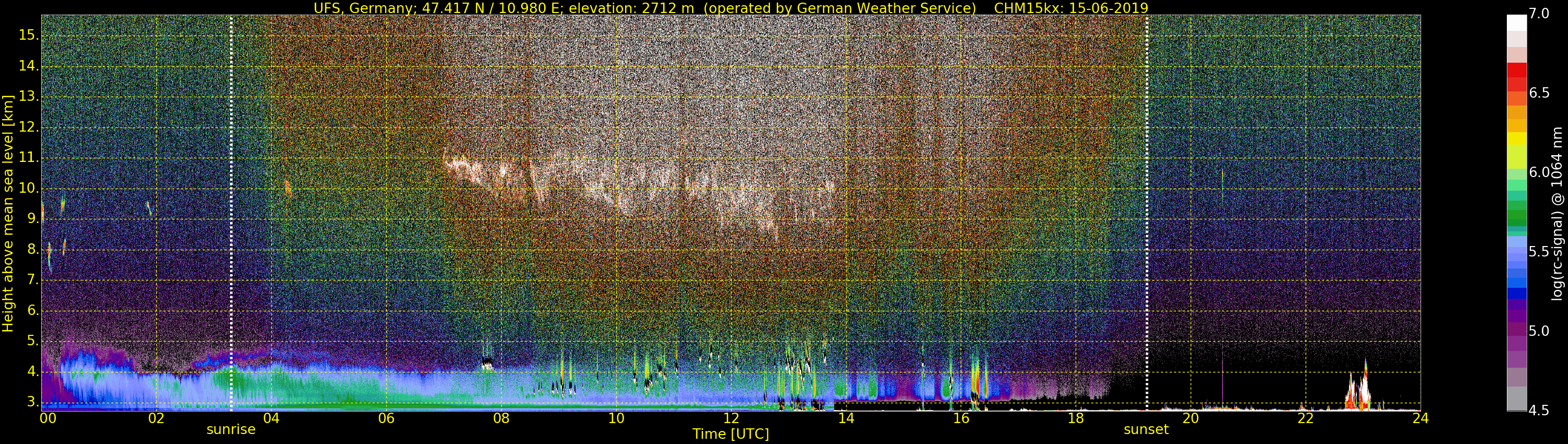The image size is (1568, 444).
Task: Click the height axis tick label "9."
Action: tap(33, 219)
